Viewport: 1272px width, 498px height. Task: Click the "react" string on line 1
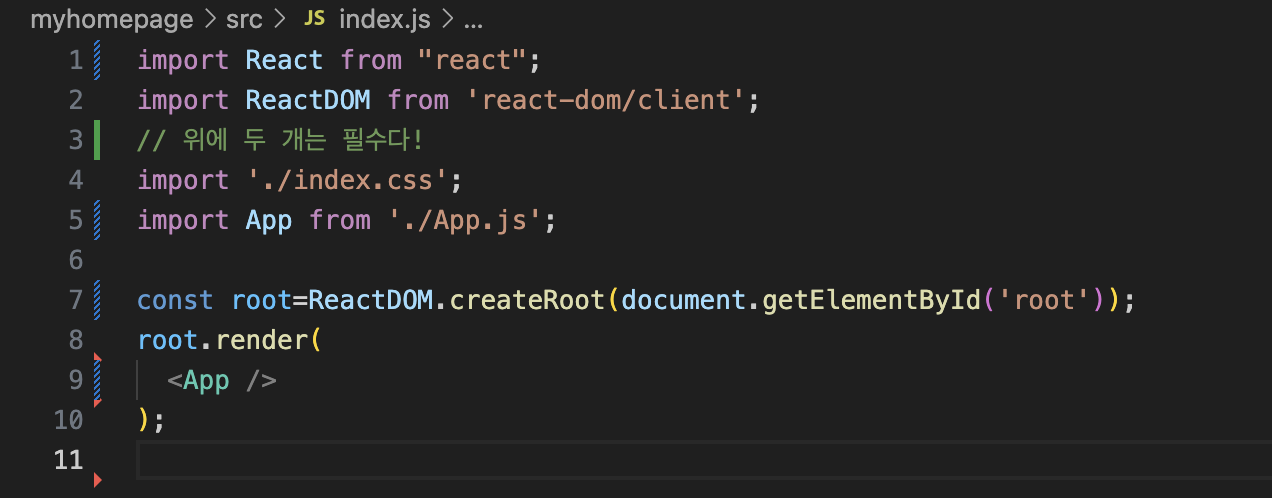click(473, 60)
